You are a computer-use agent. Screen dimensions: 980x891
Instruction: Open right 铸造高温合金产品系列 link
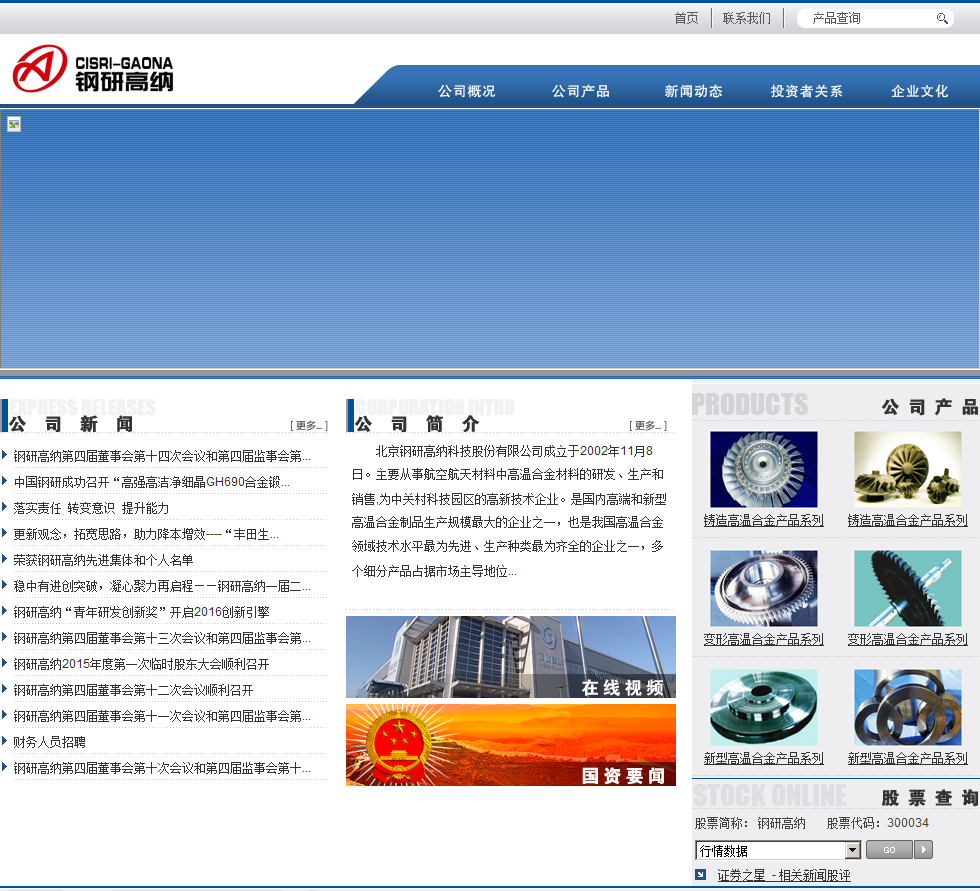tap(908, 520)
